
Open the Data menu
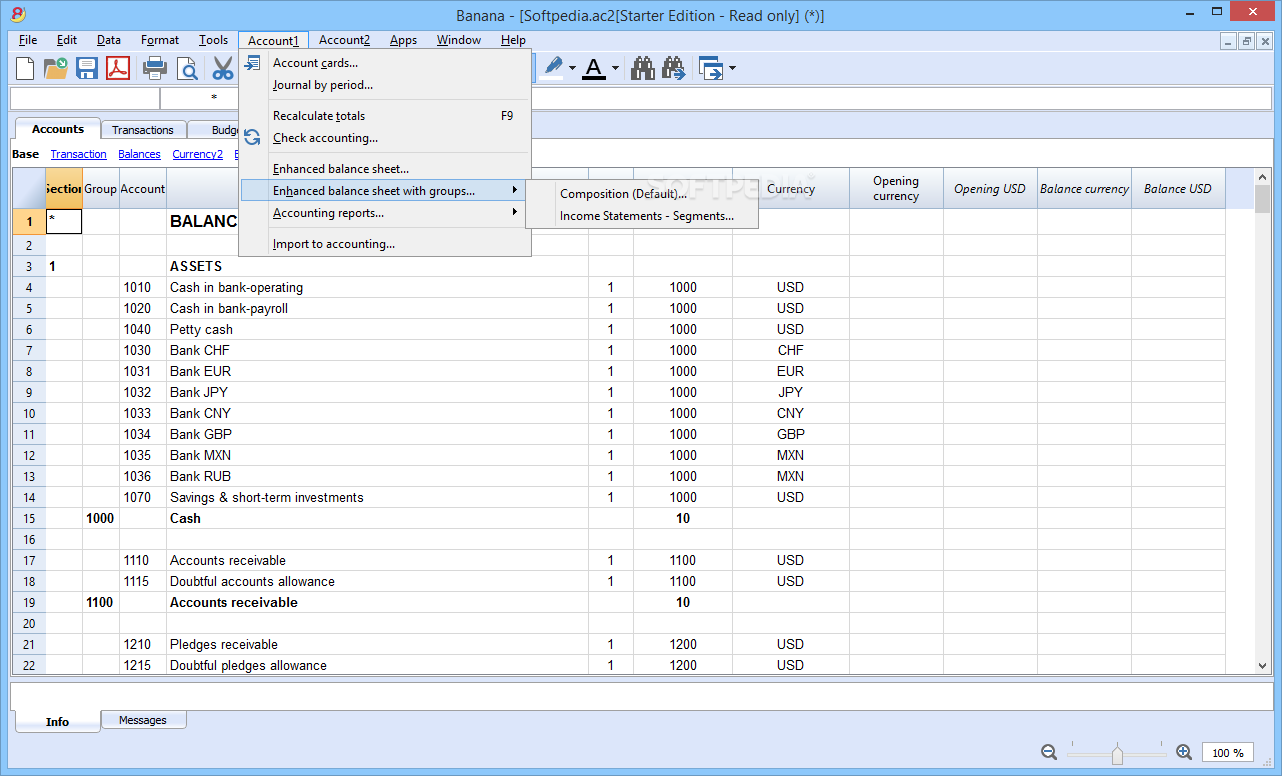click(x=109, y=40)
